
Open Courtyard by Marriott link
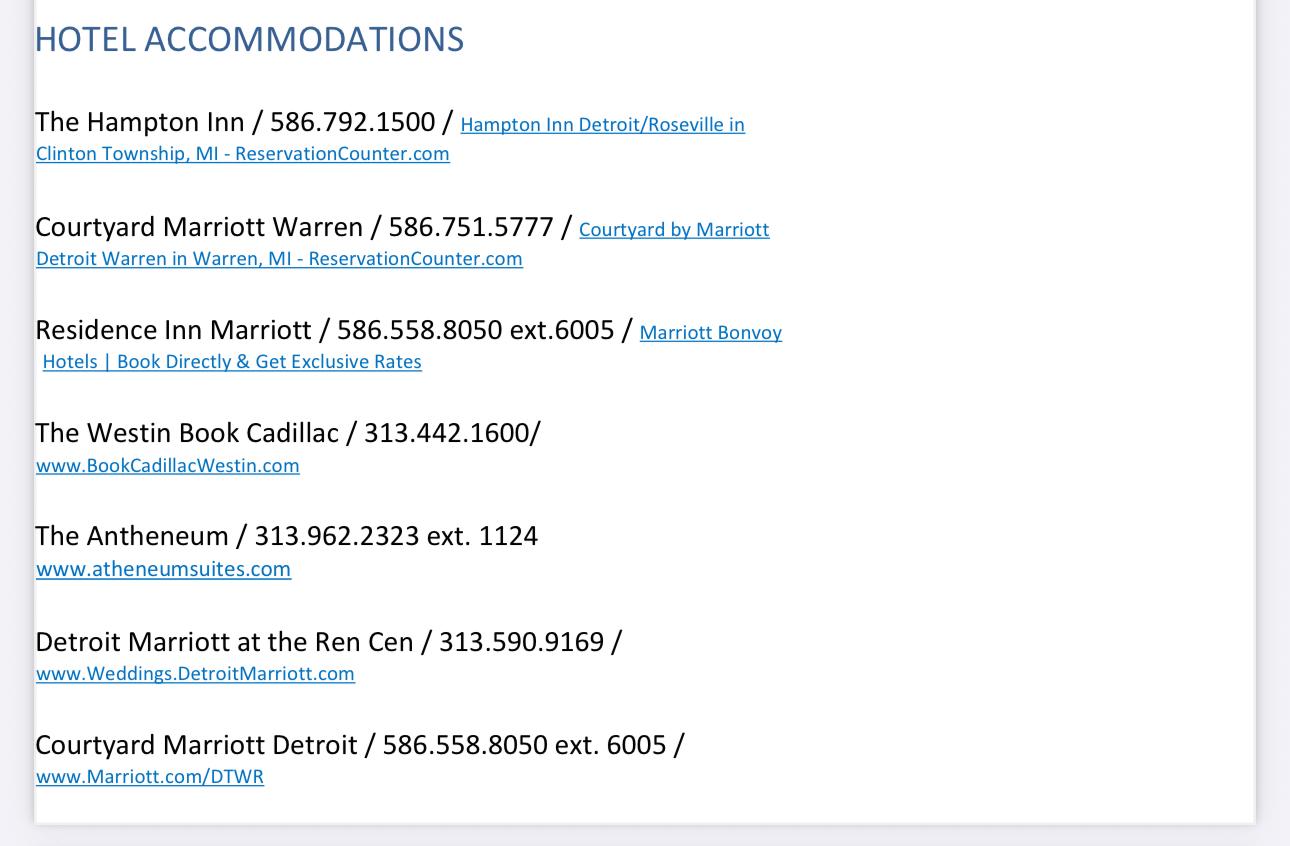[674, 230]
